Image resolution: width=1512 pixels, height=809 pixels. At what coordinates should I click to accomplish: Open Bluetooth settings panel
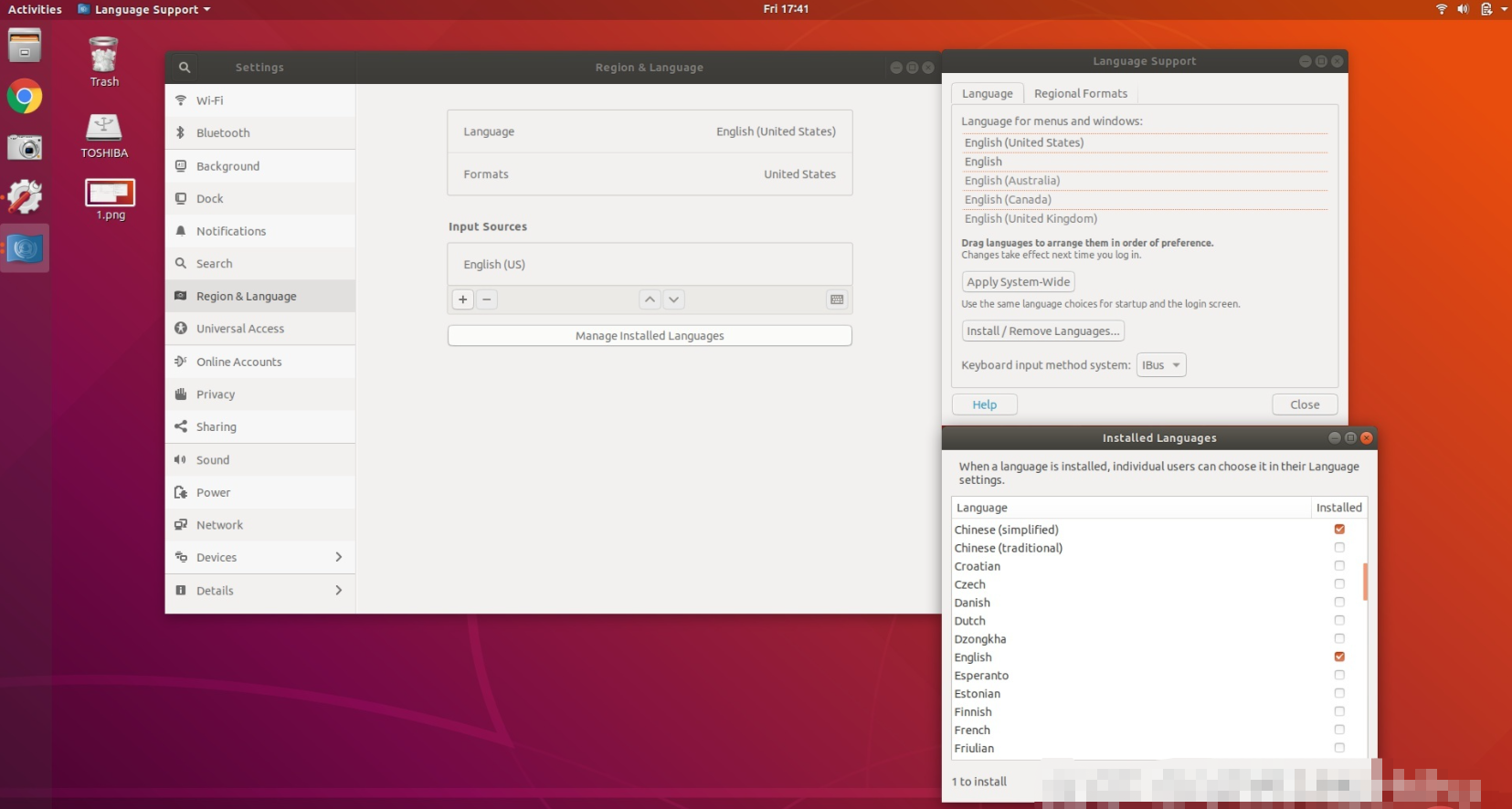[x=260, y=133]
